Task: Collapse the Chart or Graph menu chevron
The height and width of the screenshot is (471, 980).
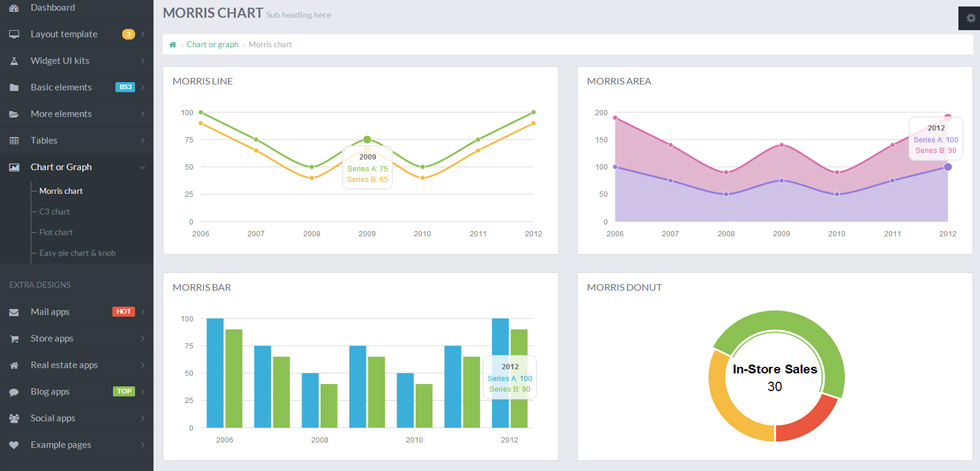Action: (x=143, y=167)
